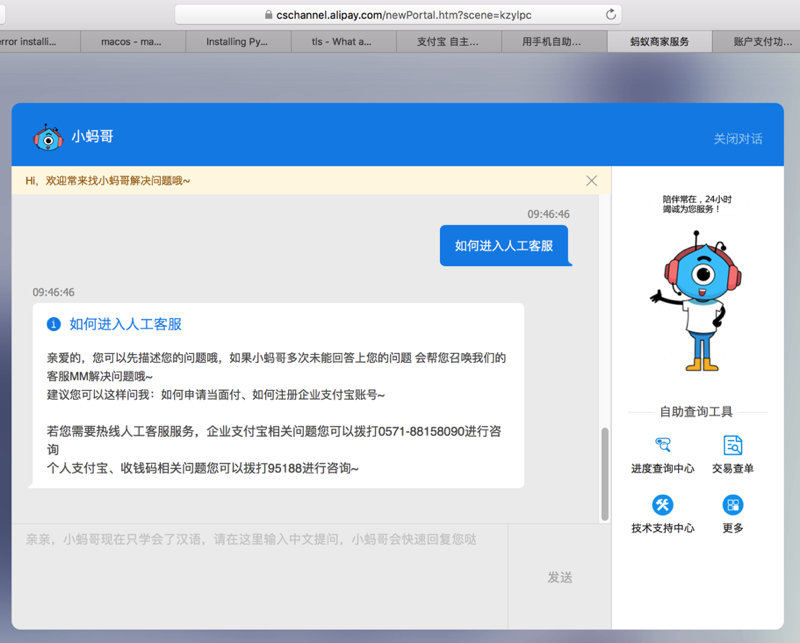Click 关闭对话 to close the chat
Image resolution: width=800 pixels, height=643 pixels.
click(x=737, y=139)
